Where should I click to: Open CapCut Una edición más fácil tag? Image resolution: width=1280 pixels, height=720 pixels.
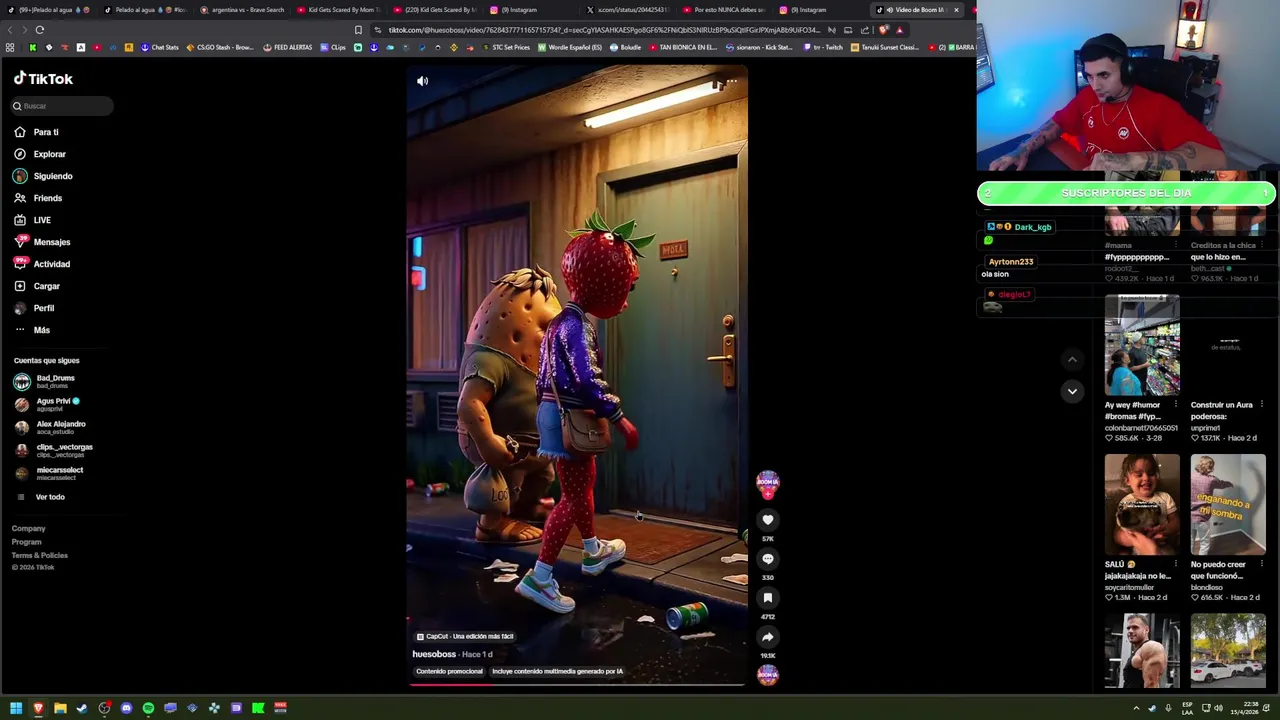[465, 636]
